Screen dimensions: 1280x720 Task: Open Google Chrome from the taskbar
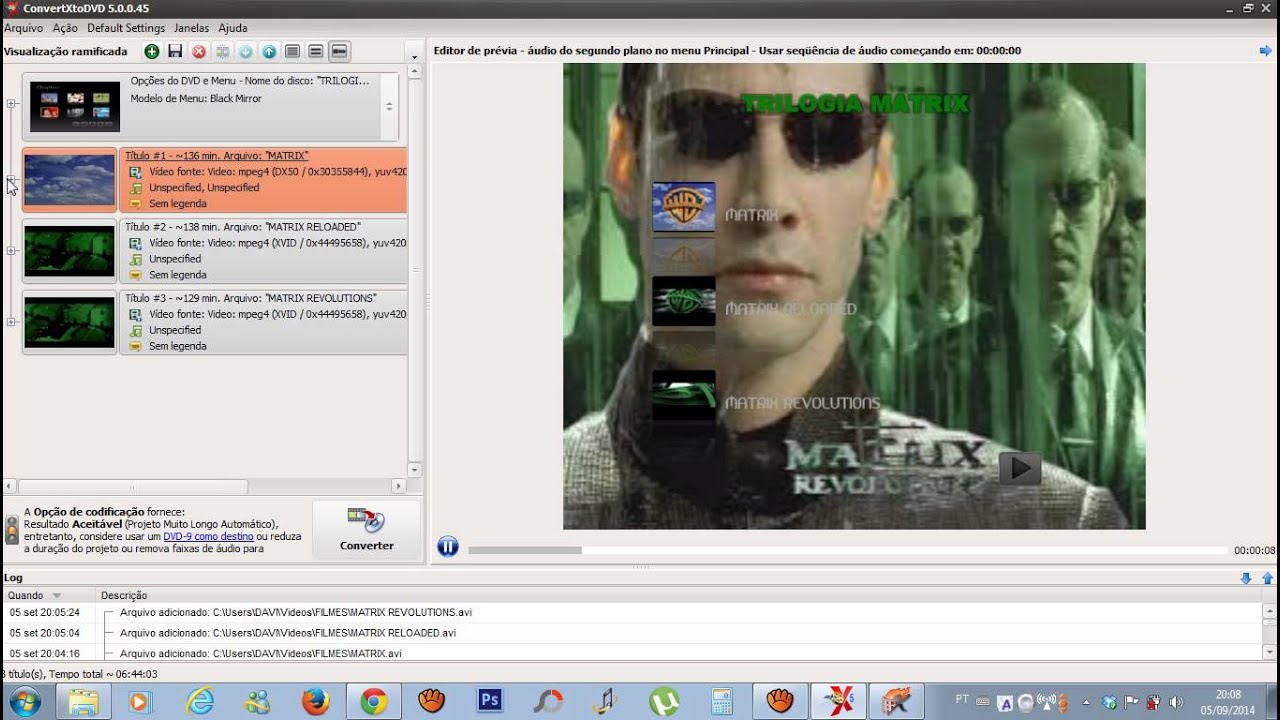click(x=374, y=701)
